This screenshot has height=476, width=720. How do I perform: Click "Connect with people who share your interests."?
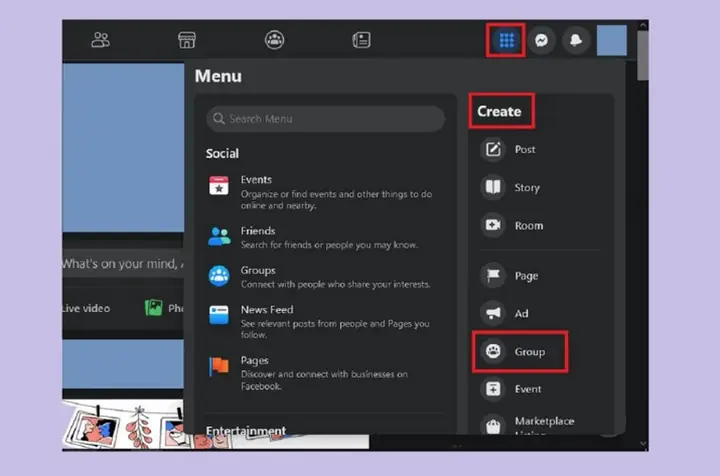pyautogui.click(x=336, y=285)
